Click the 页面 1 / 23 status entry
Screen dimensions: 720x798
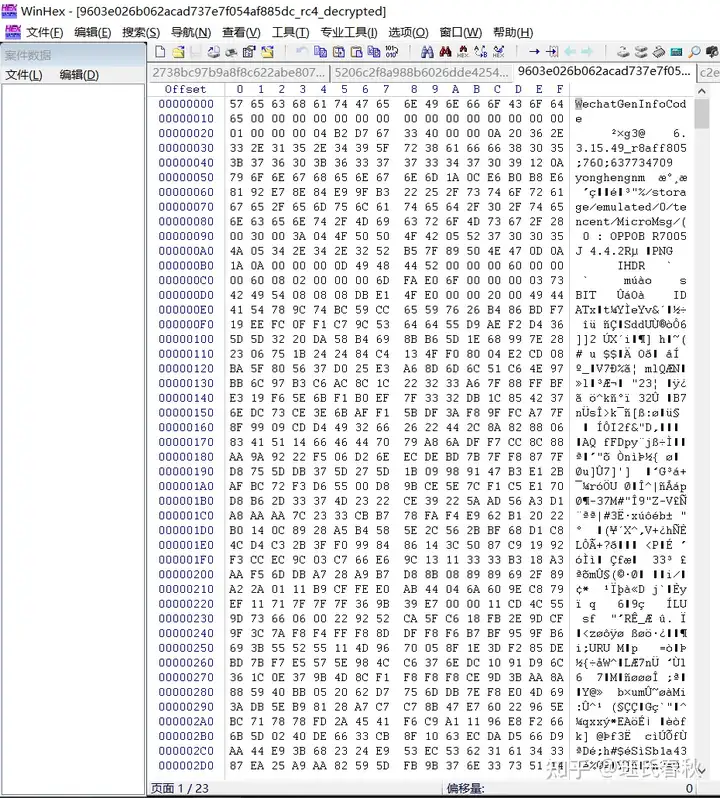click(180, 788)
